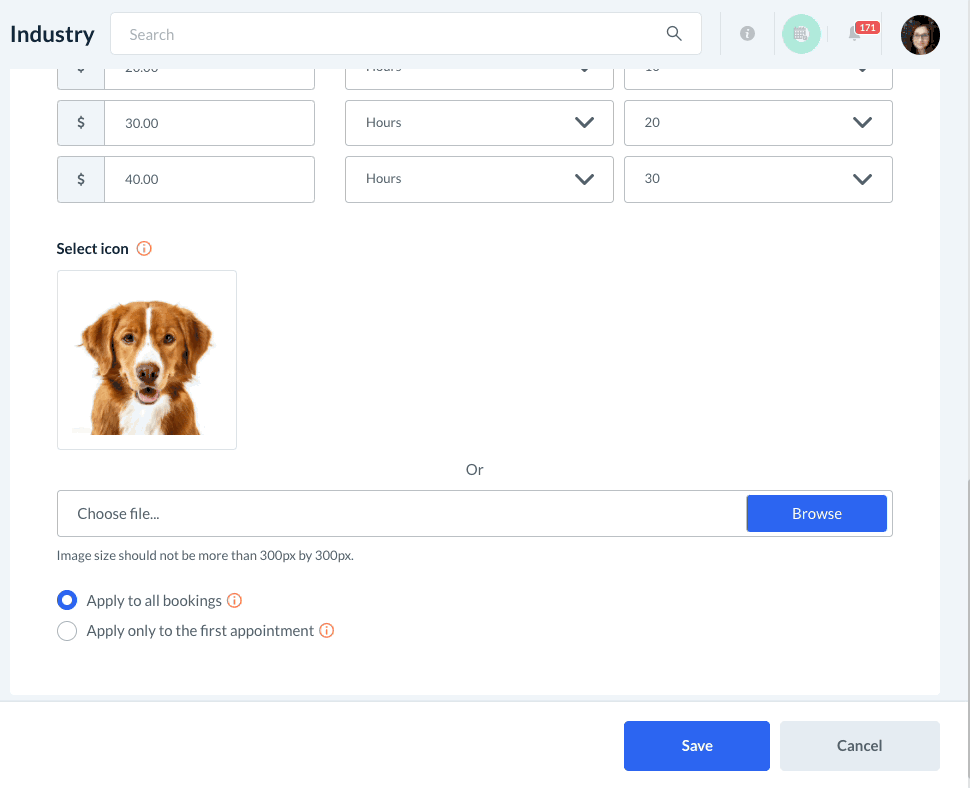Click info icon beside Apply to all bookings
Viewport: 970px width, 788px height.
(x=234, y=601)
